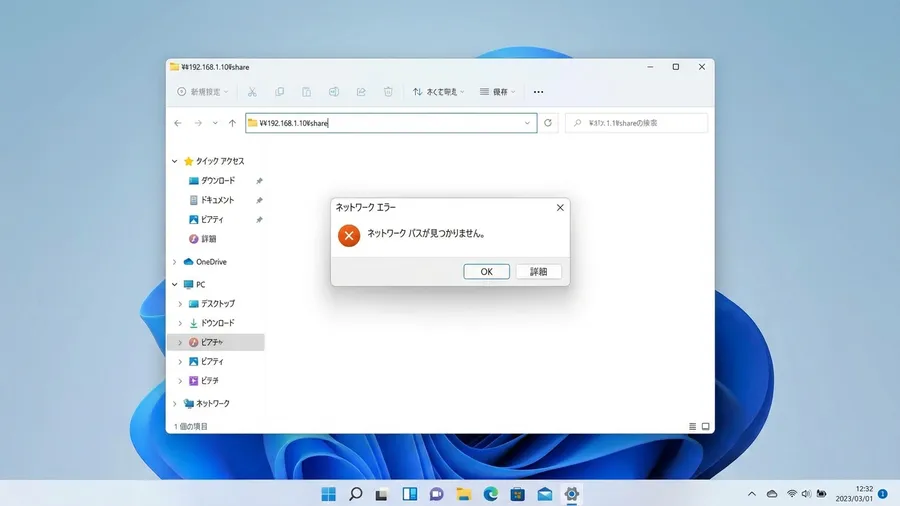The height and width of the screenshot is (506, 900).
Task: Select the pinned Pictures folder under Quick Access
Action: tap(207, 220)
